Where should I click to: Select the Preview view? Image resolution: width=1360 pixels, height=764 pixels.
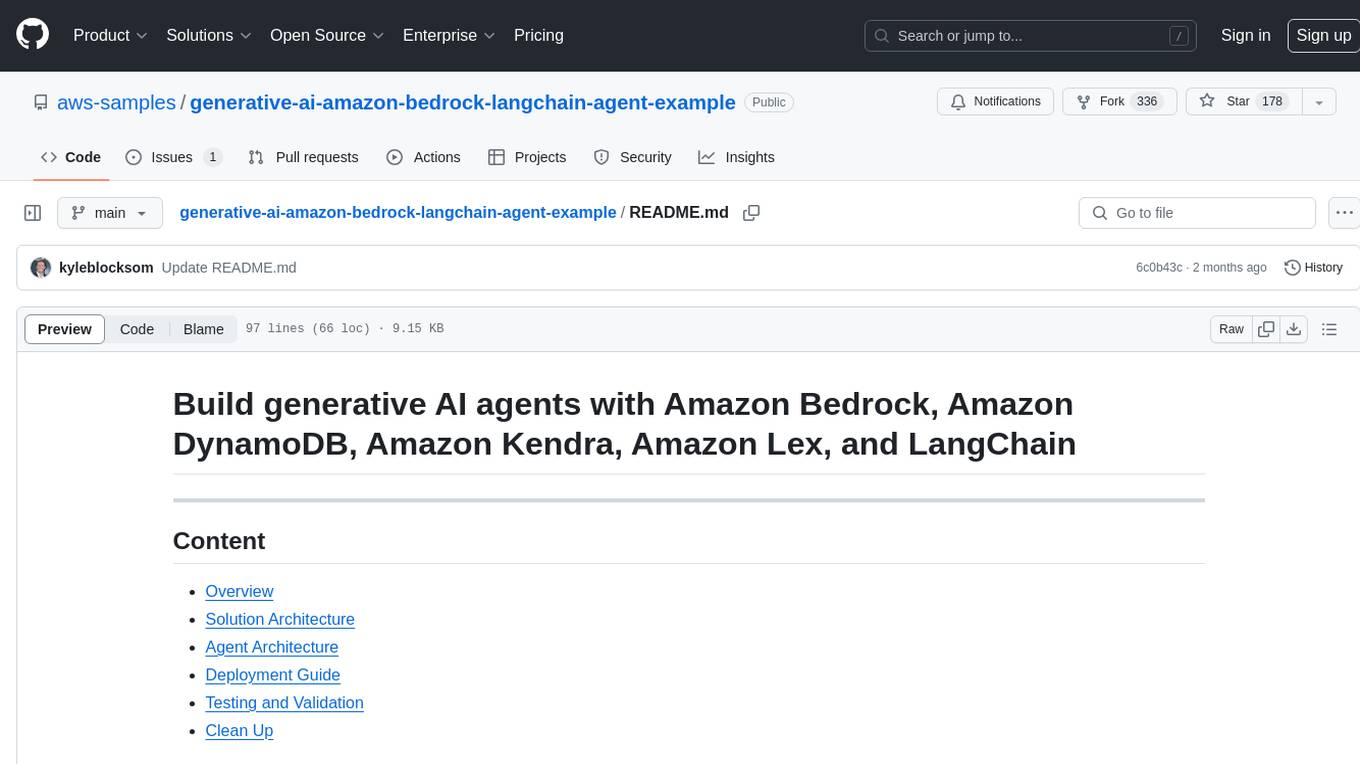point(65,329)
